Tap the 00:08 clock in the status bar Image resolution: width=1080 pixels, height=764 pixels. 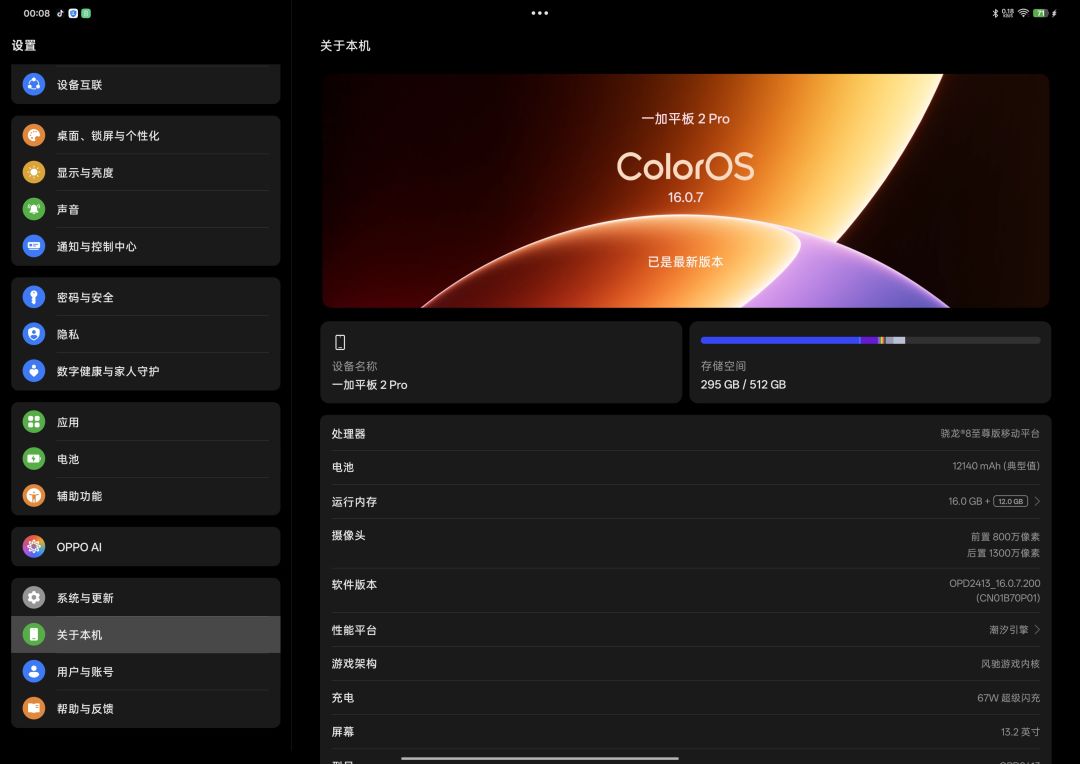pyautogui.click(x=37, y=13)
